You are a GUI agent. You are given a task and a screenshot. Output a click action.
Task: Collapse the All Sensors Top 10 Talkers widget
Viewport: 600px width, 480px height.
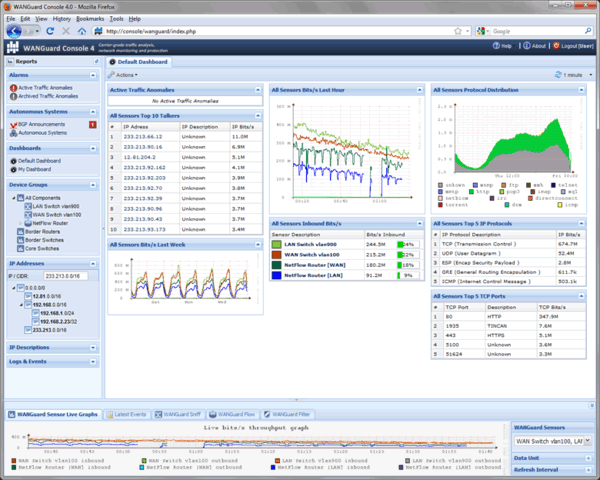[258, 115]
